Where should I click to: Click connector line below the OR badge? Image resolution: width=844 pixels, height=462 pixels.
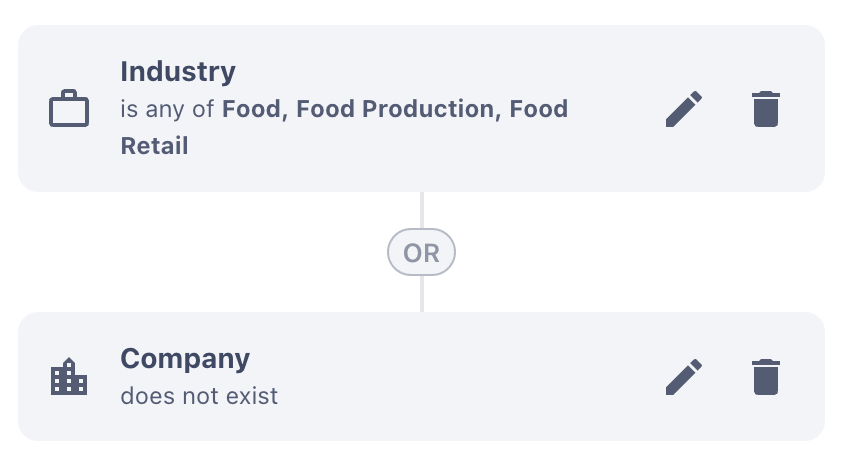click(x=421, y=293)
